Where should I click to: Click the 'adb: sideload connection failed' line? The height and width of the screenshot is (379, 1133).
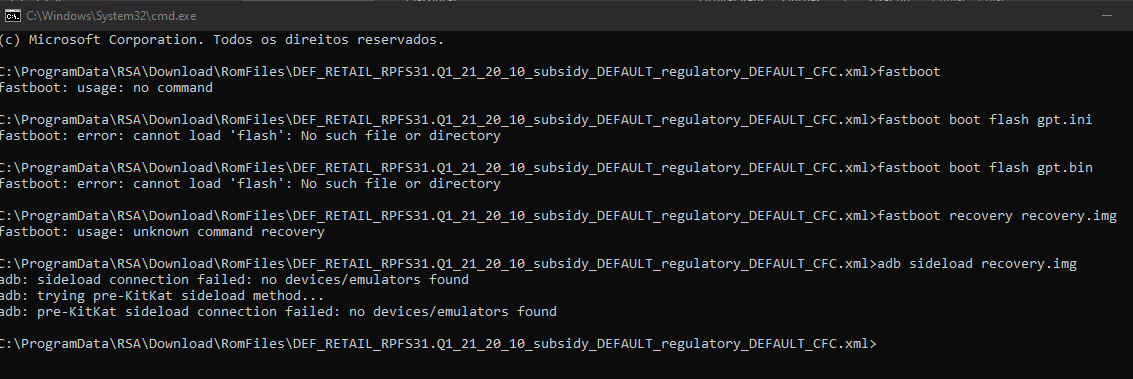(x=234, y=279)
